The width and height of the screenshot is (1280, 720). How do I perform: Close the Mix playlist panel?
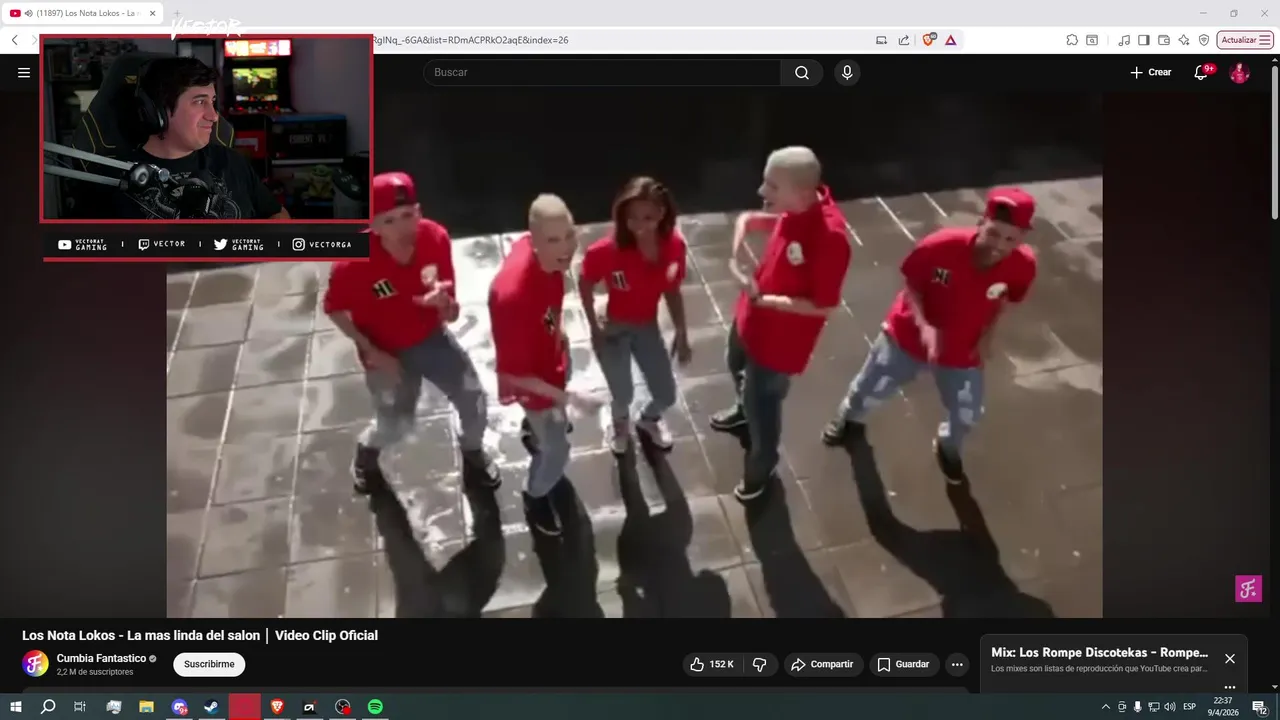(x=1230, y=658)
